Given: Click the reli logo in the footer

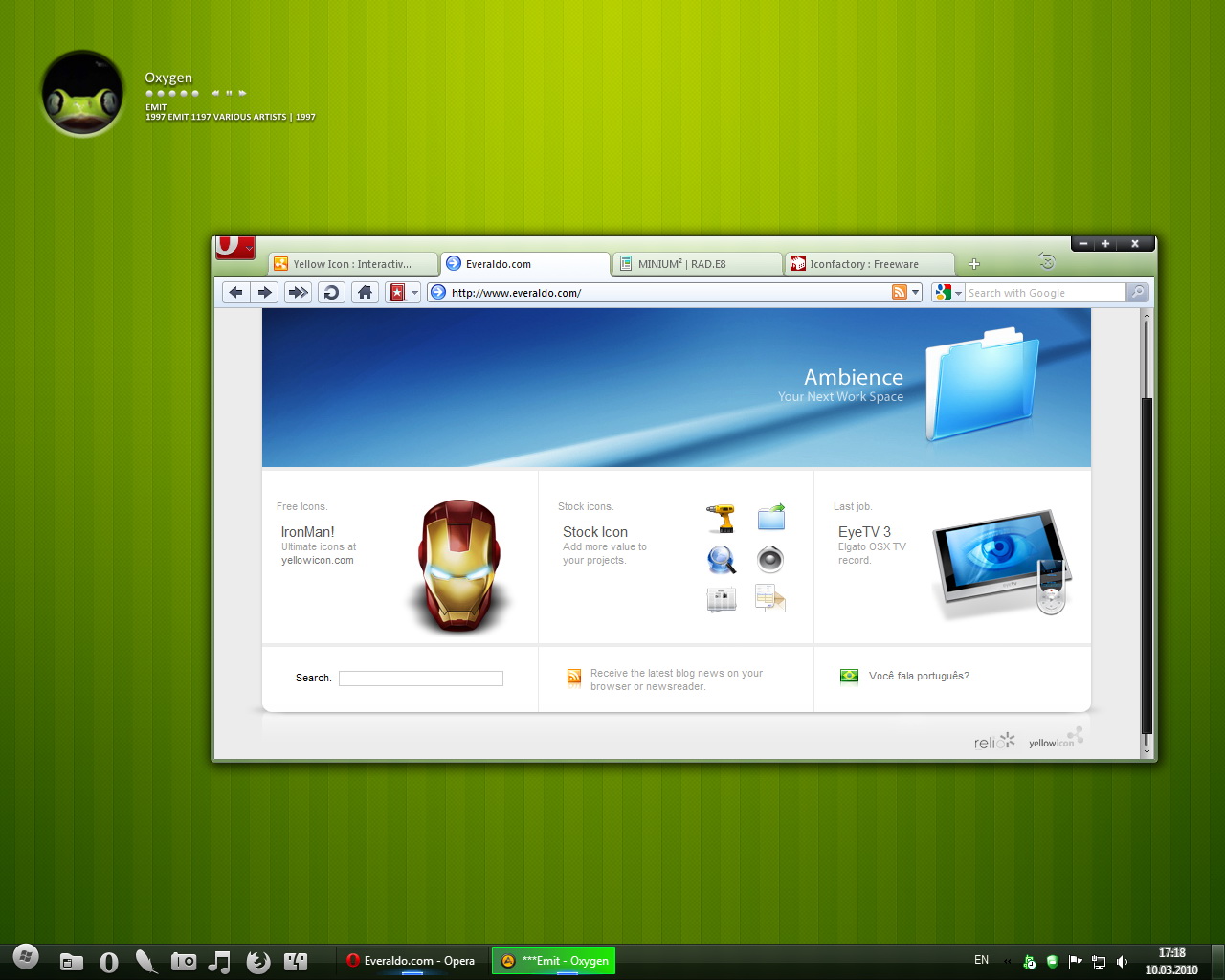Looking at the screenshot, I should point(994,742).
